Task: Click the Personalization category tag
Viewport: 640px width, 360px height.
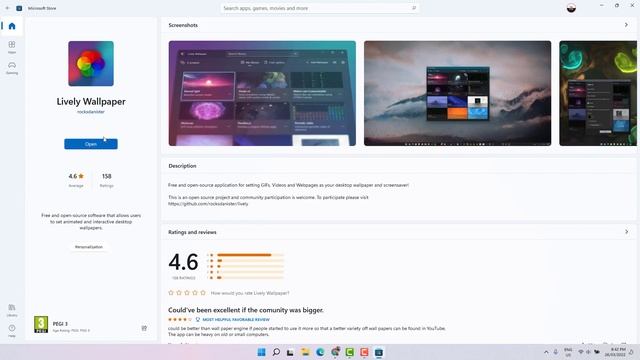Action: pos(89,247)
